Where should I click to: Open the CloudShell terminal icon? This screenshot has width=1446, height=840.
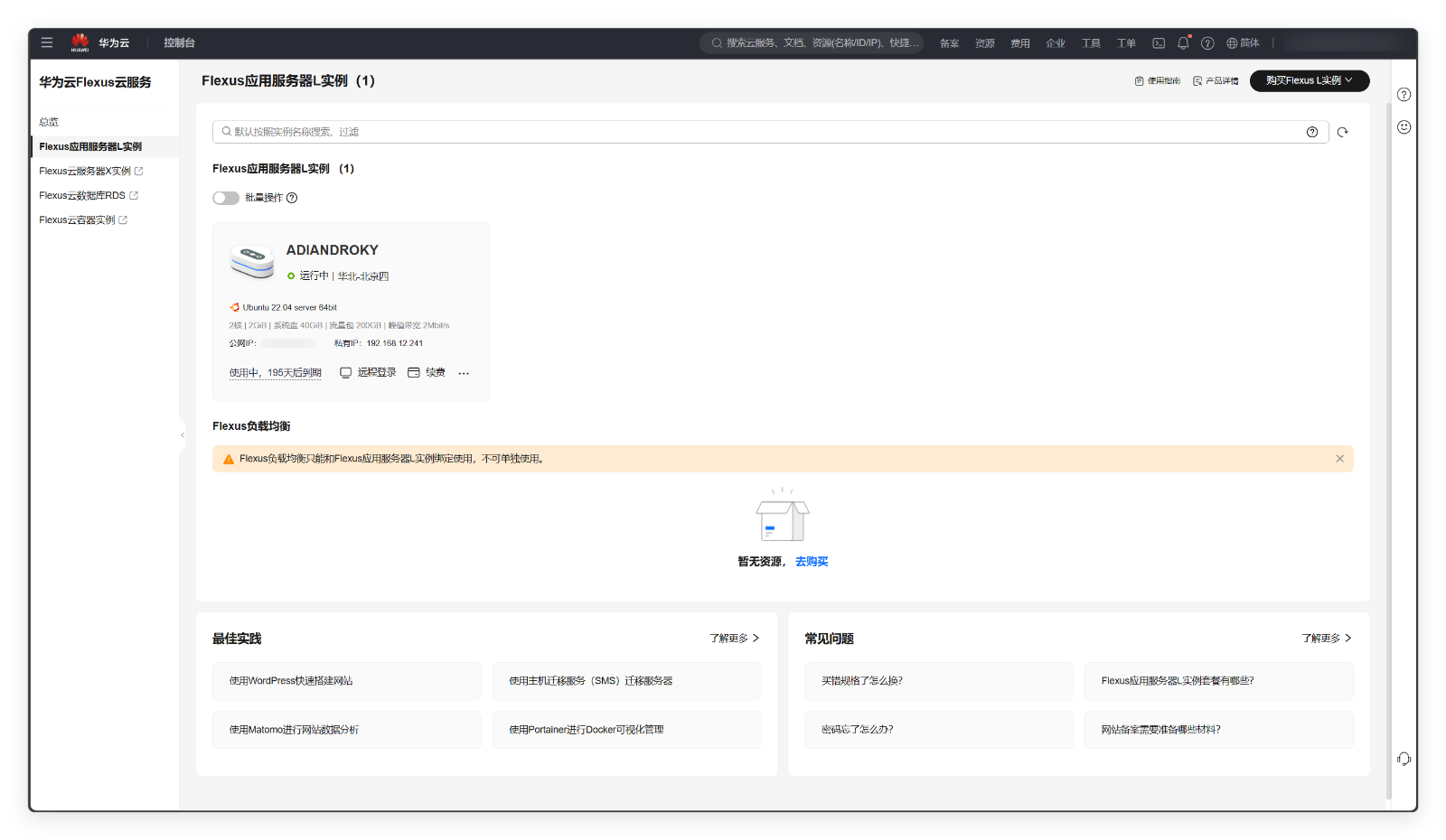(x=1159, y=42)
